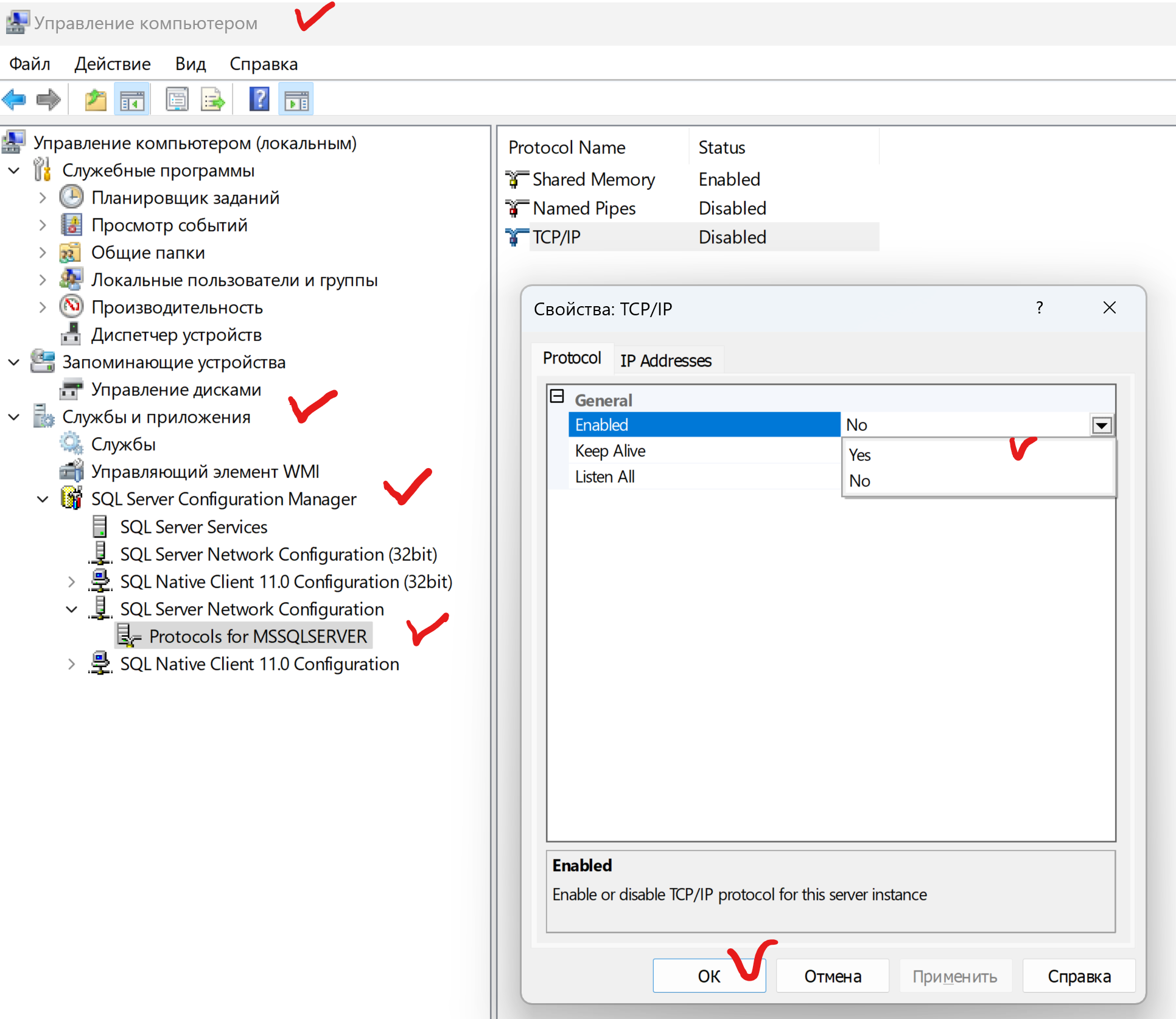Expand SQL Native Client 11.0 Configuration (32bit)
This screenshot has width=1176, height=1019.
71,582
